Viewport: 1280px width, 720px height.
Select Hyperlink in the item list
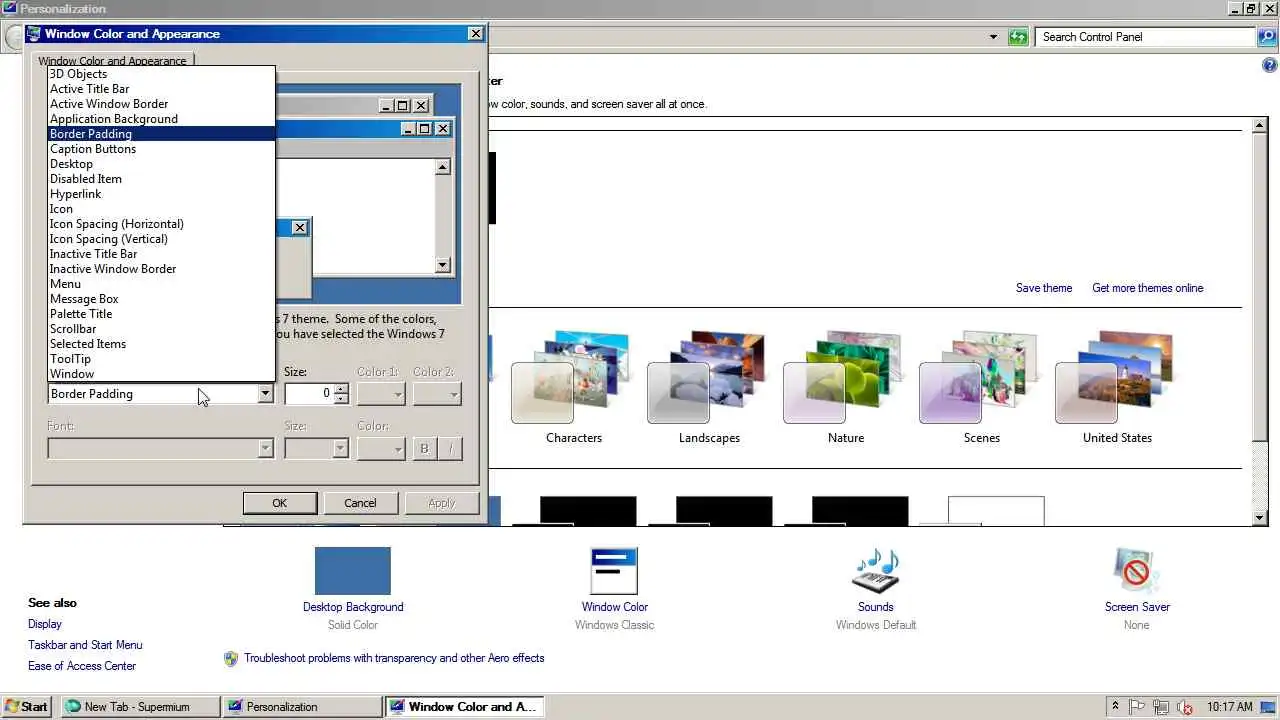tap(161, 194)
